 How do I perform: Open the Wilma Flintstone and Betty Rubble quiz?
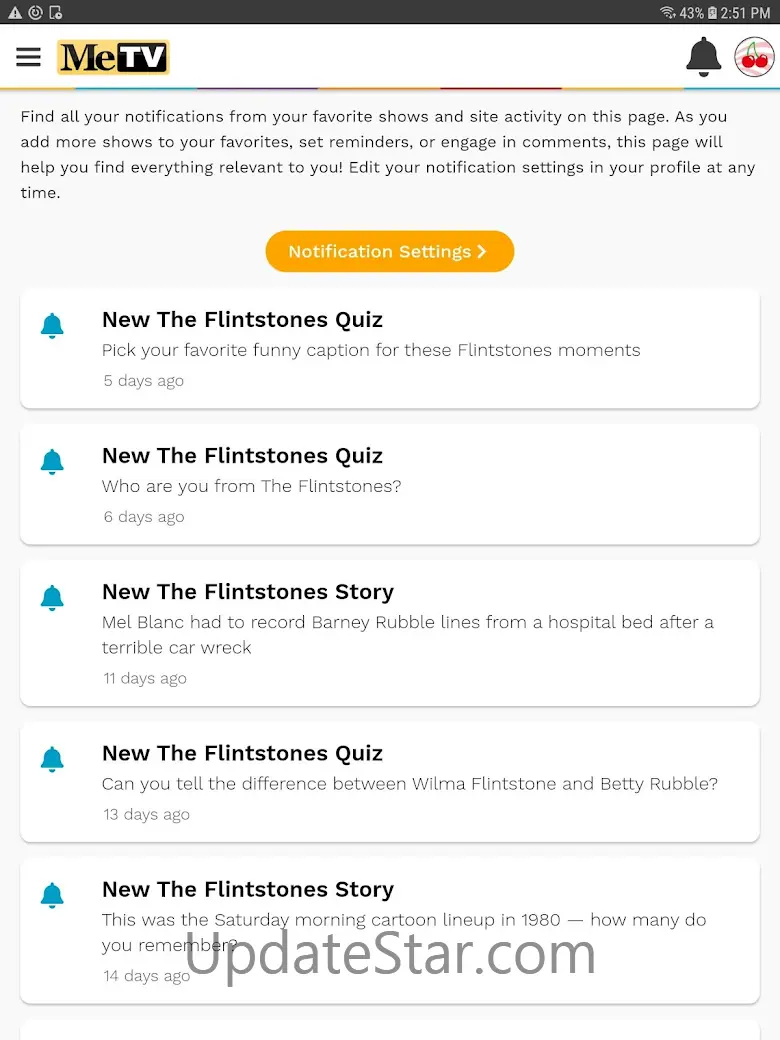pos(390,782)
